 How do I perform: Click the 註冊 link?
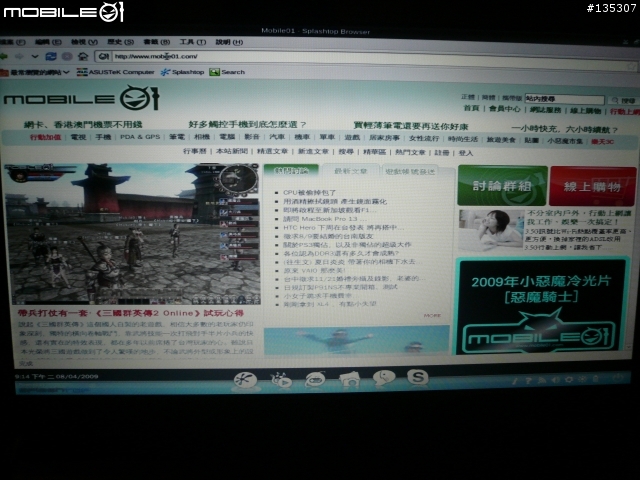[442, 153]
